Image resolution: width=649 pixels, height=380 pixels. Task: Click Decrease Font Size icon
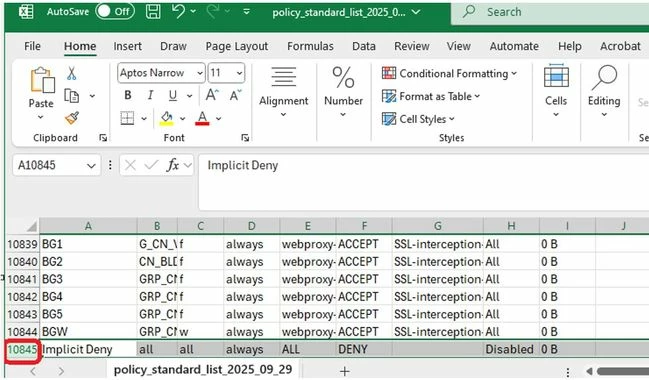tap(236, 95)
